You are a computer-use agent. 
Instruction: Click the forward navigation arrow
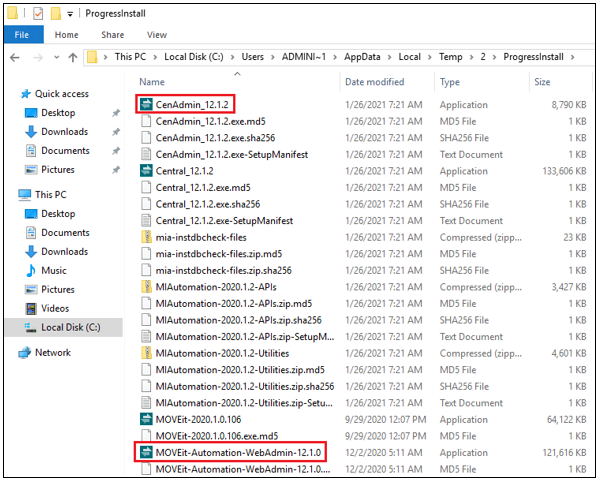tap(38, 58)
